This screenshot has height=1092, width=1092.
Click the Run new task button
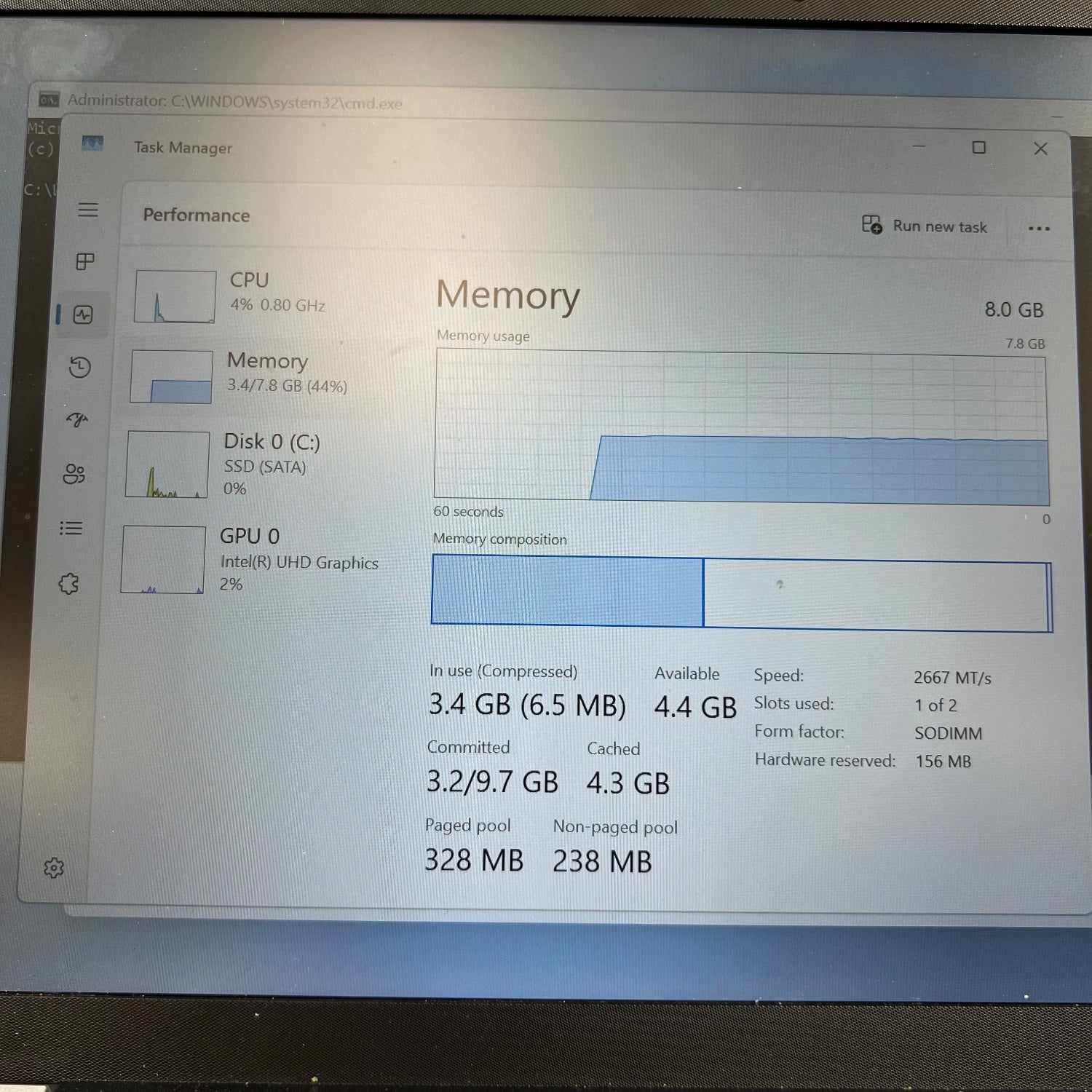click(x=925, y=226)
